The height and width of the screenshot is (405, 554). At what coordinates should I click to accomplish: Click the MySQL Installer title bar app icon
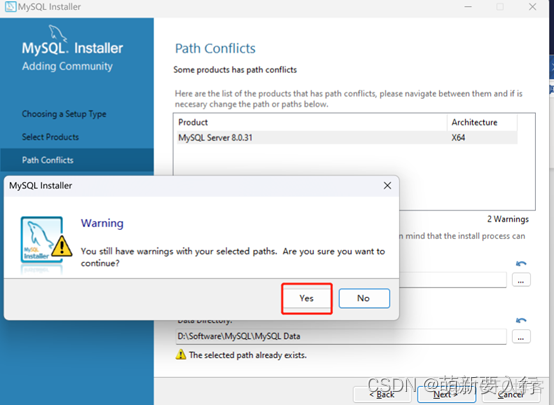click(11, 7)
